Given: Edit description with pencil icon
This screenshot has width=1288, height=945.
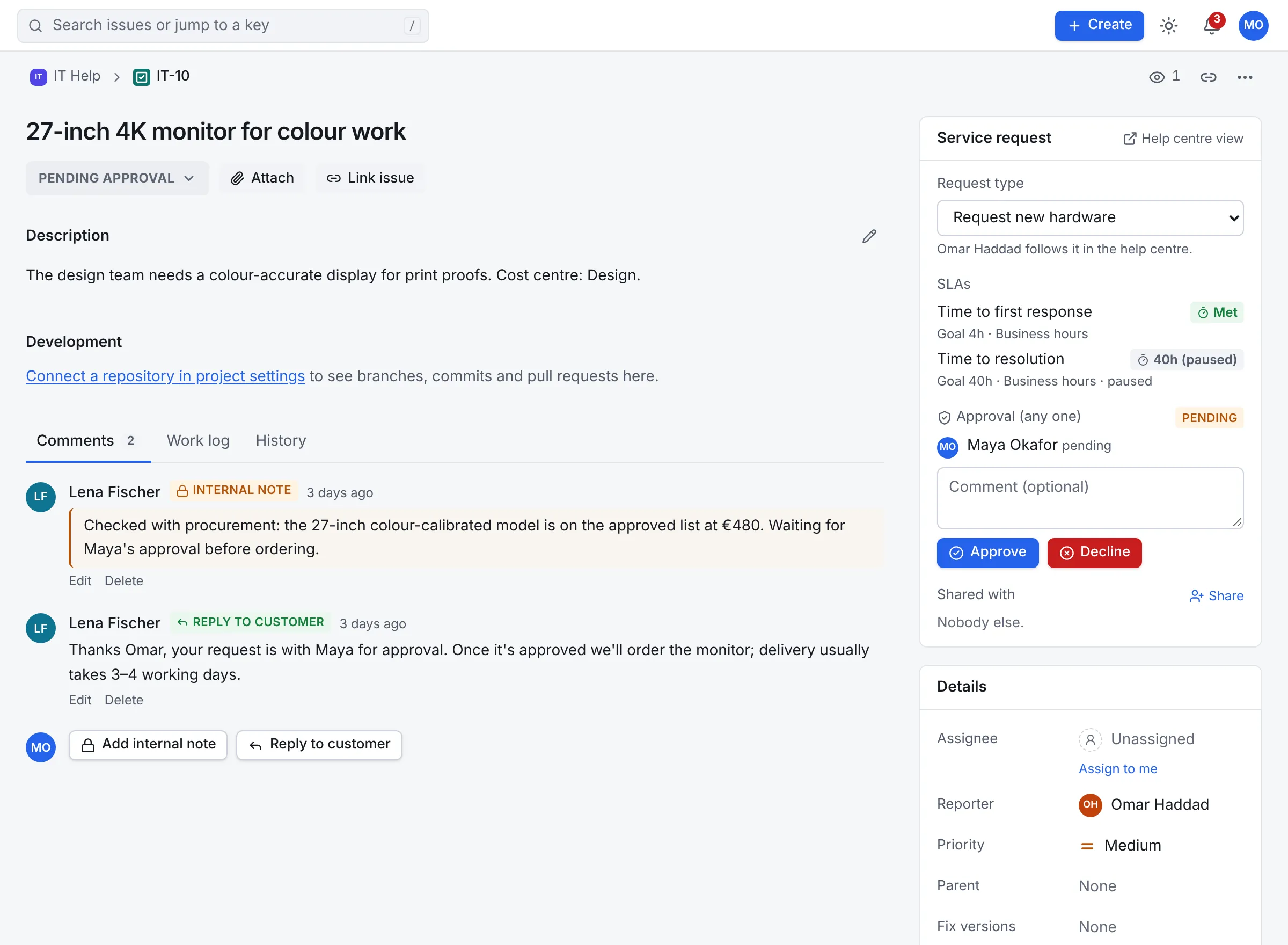Looking at the screenshot, I should [869, 236].
